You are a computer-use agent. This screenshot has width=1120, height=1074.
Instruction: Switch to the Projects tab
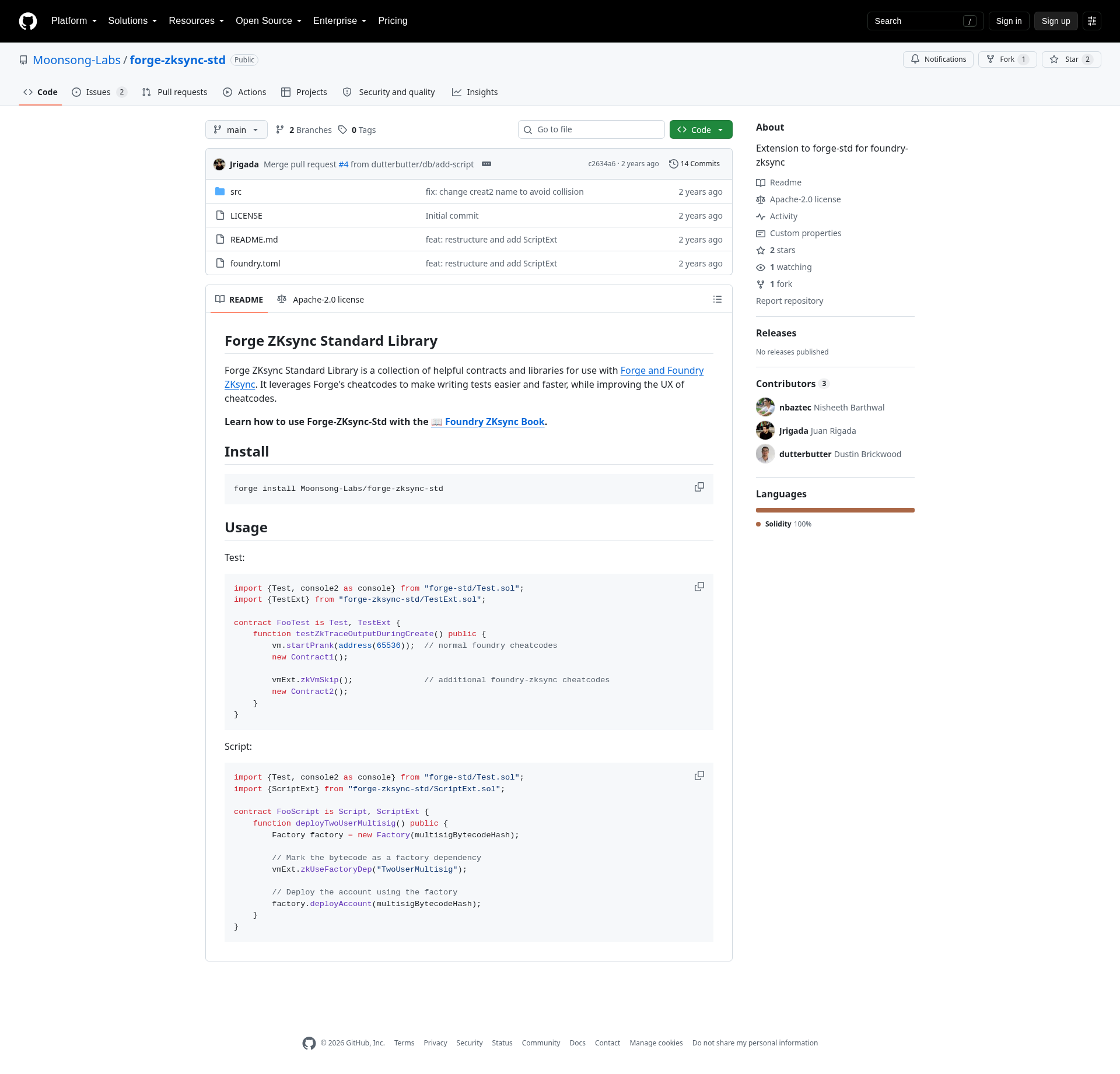pos(304,92)
